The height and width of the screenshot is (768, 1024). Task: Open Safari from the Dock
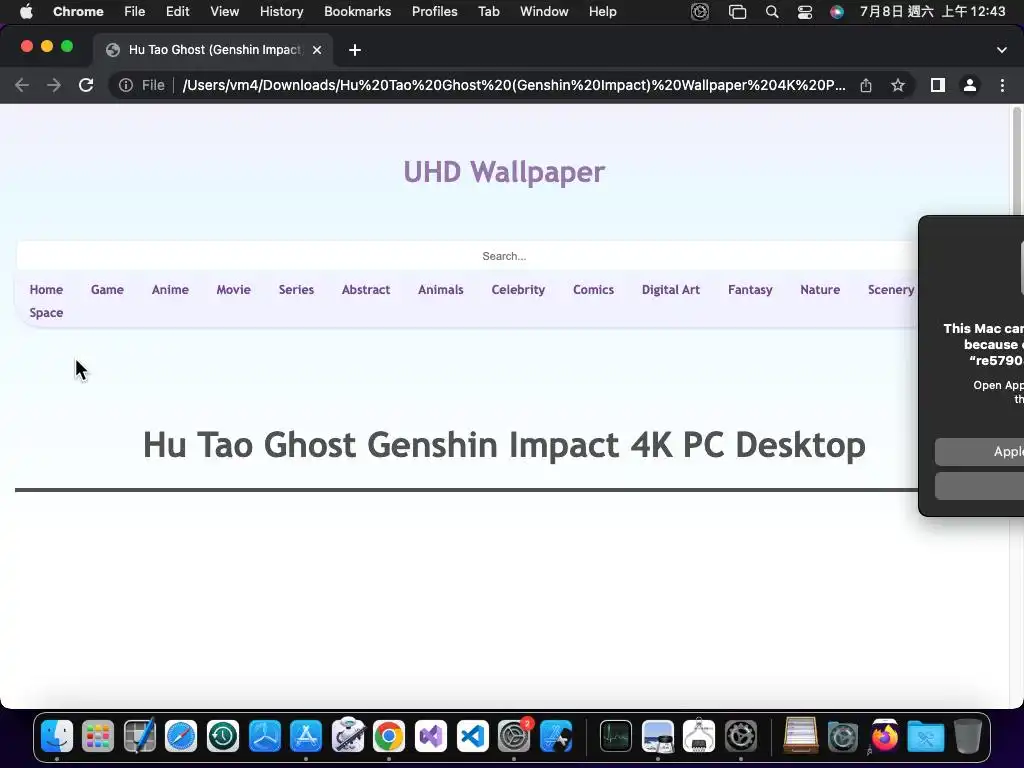(x=181, y=736)
